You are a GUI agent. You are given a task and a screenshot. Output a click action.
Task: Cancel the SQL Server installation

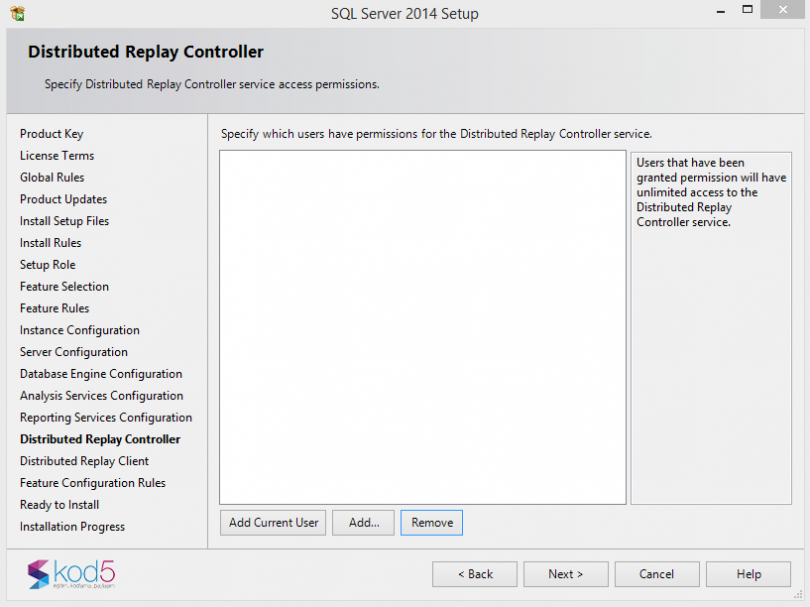point(656,573)
